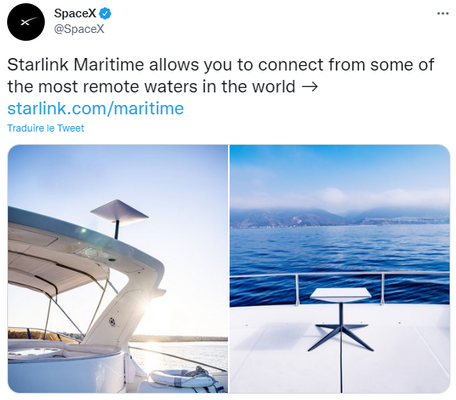Click the tweet text about Starlink Maritime
The height and width of the screenshot is (400, 456).
pyautogui.click(x=220, y=76)
